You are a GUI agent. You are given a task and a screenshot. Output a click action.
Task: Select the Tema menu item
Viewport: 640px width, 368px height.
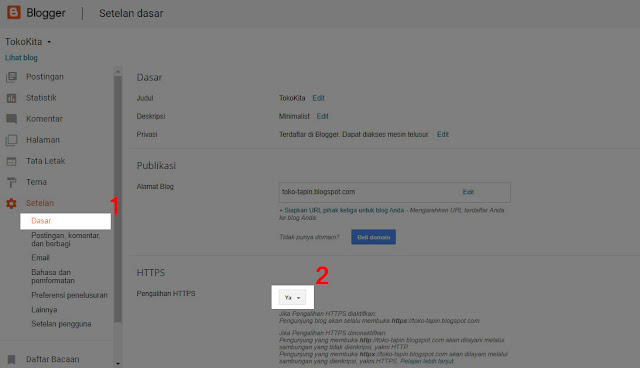pyautogui.click(x=36, y=182)
